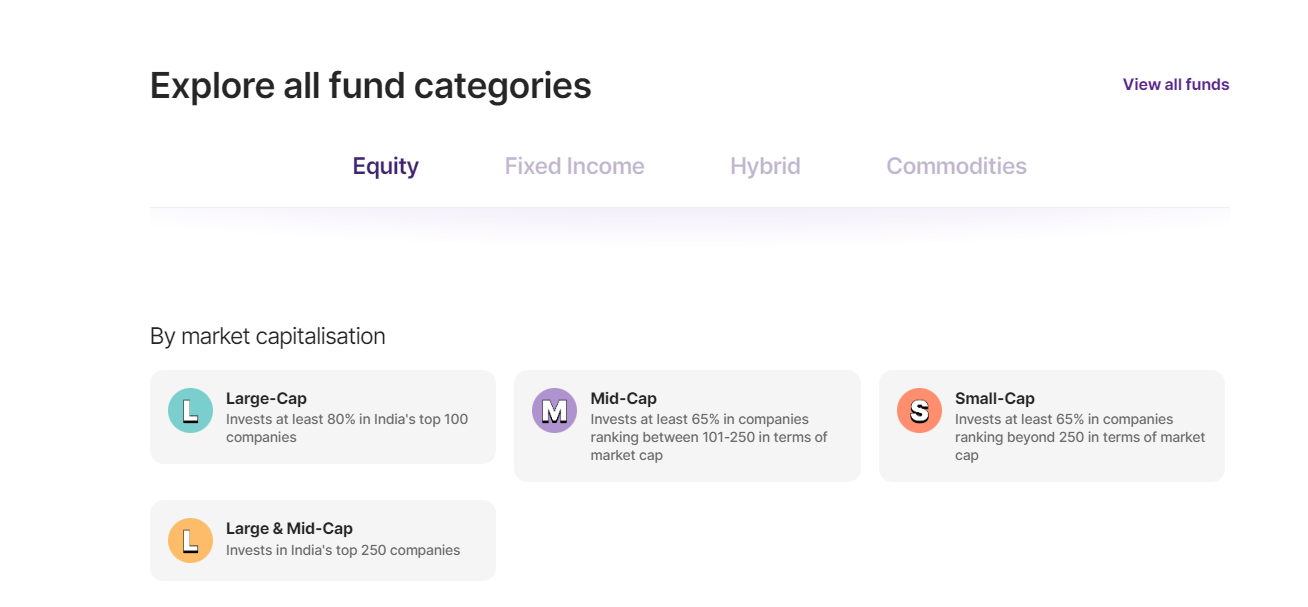Viewport: 1308px width, 607px height.
Task: Go to the Commodities tab
Action: pos(956,166)
